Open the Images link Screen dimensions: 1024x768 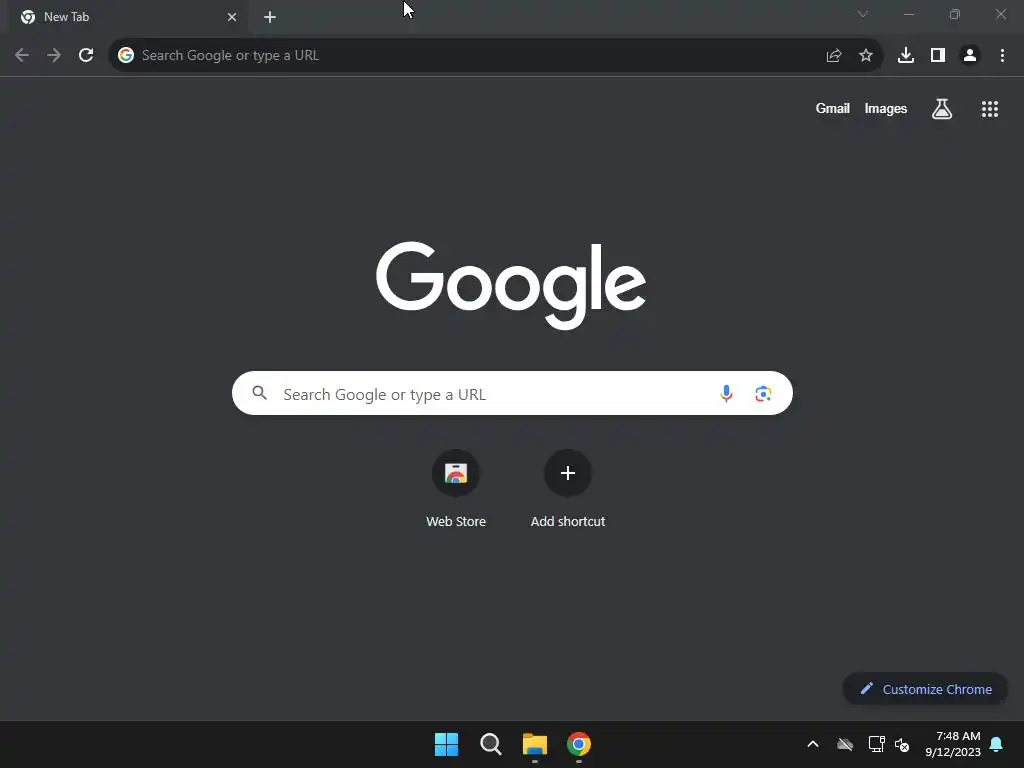tap(886, 108)
